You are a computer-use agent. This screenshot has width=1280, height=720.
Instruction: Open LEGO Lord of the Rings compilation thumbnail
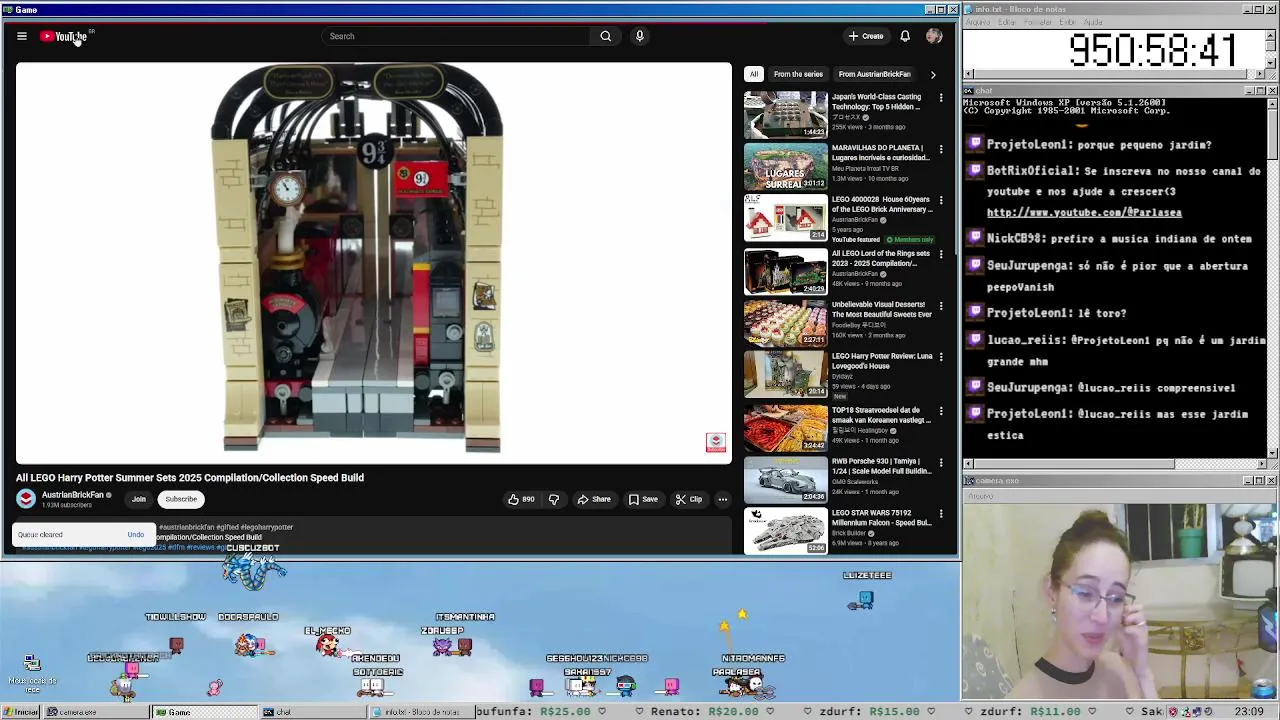[785, 270]
